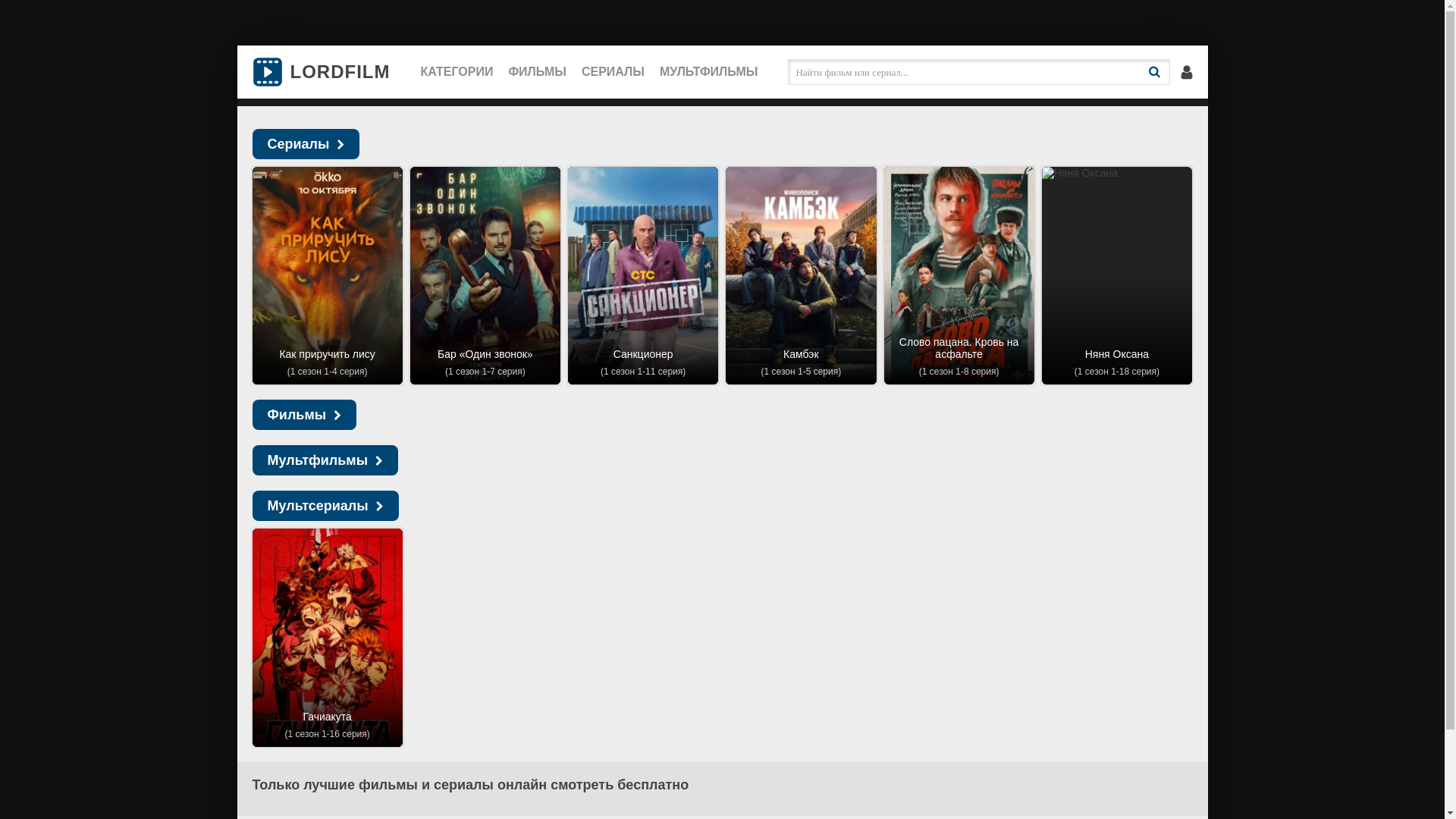
Task: Open the Гачиакута anime poster
Action: point(328,637)
